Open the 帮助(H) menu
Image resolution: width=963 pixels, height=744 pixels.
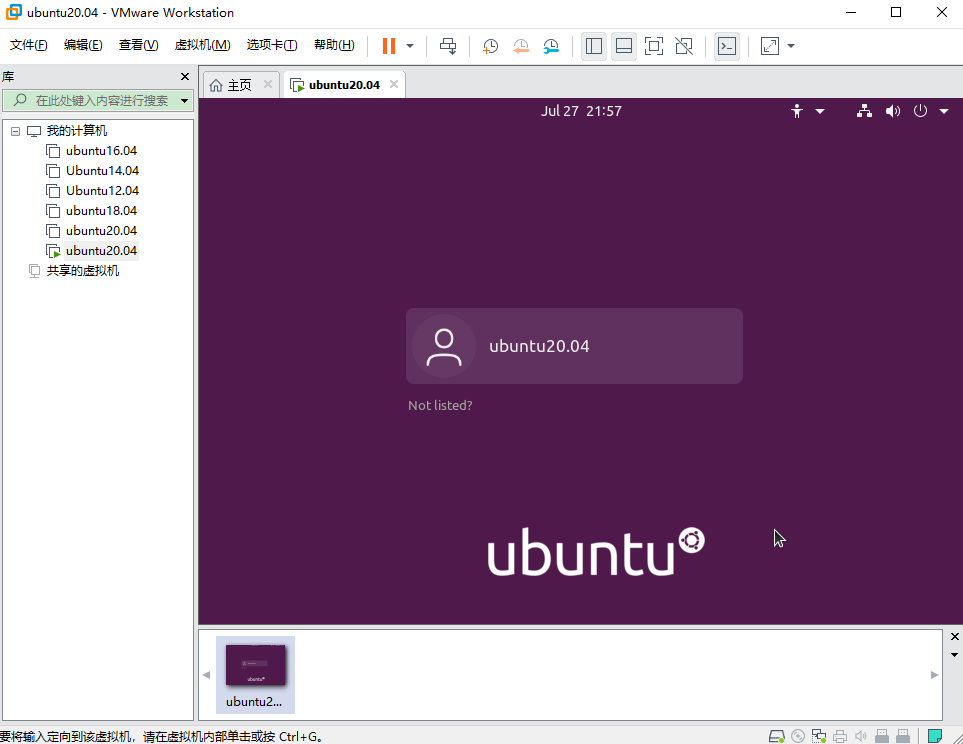point(334,45)
